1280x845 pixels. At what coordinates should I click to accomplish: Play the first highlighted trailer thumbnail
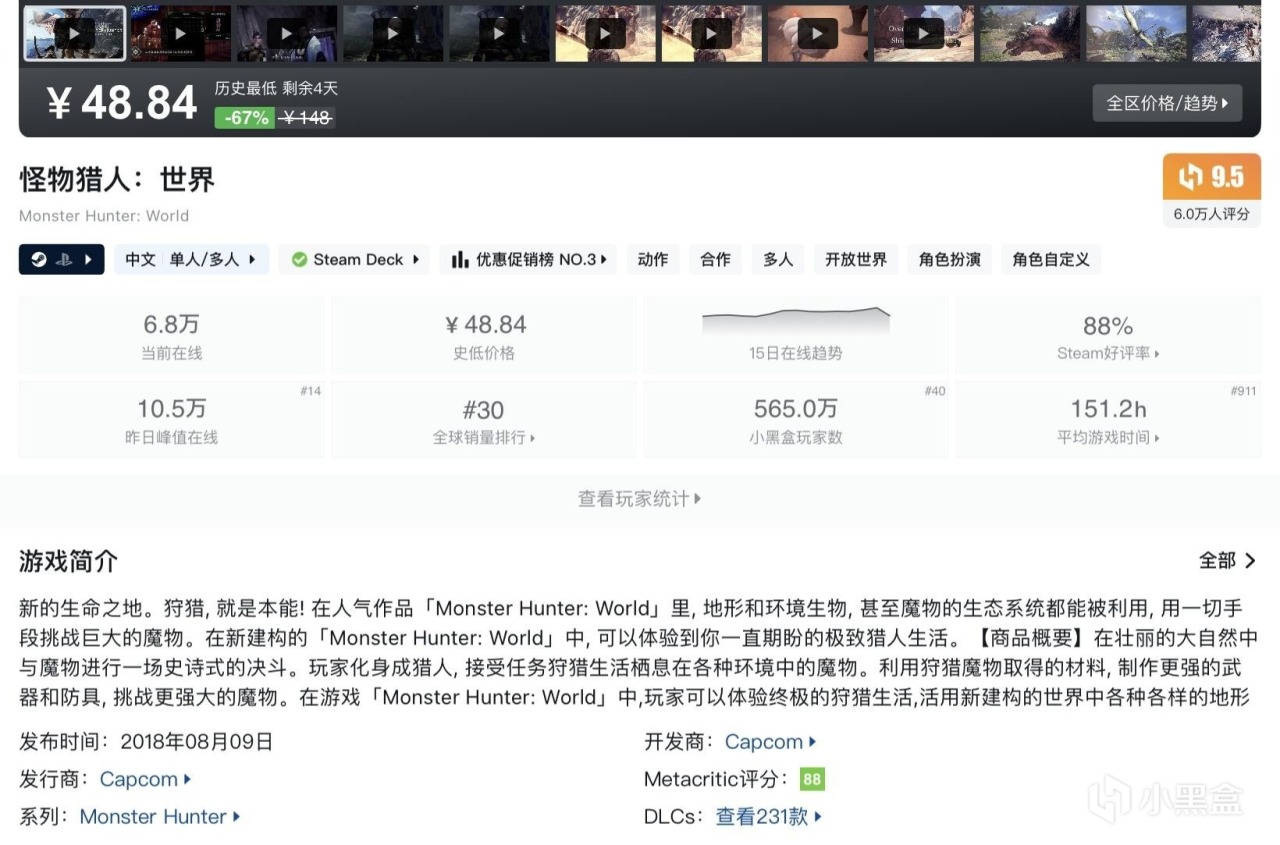tap(75, 33)
